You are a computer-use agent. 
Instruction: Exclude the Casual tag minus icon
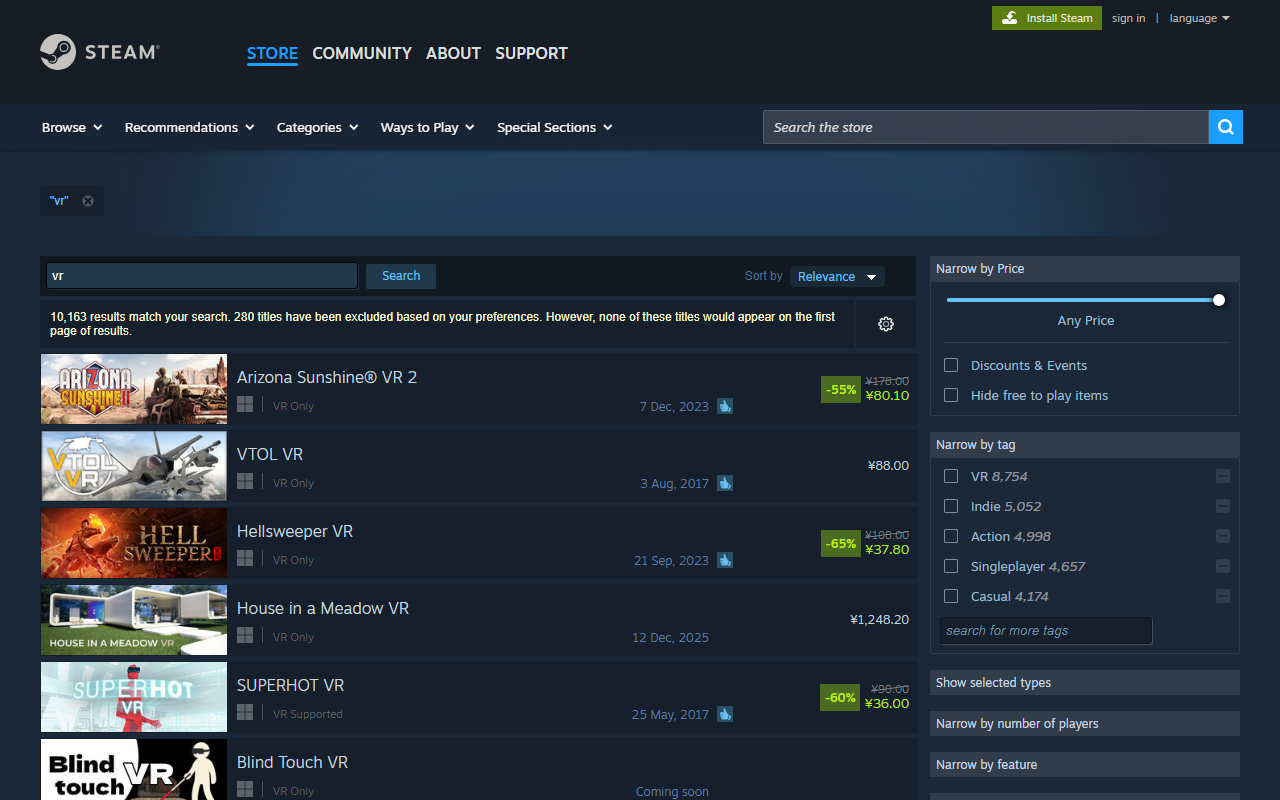click(x=1222, y=596)
